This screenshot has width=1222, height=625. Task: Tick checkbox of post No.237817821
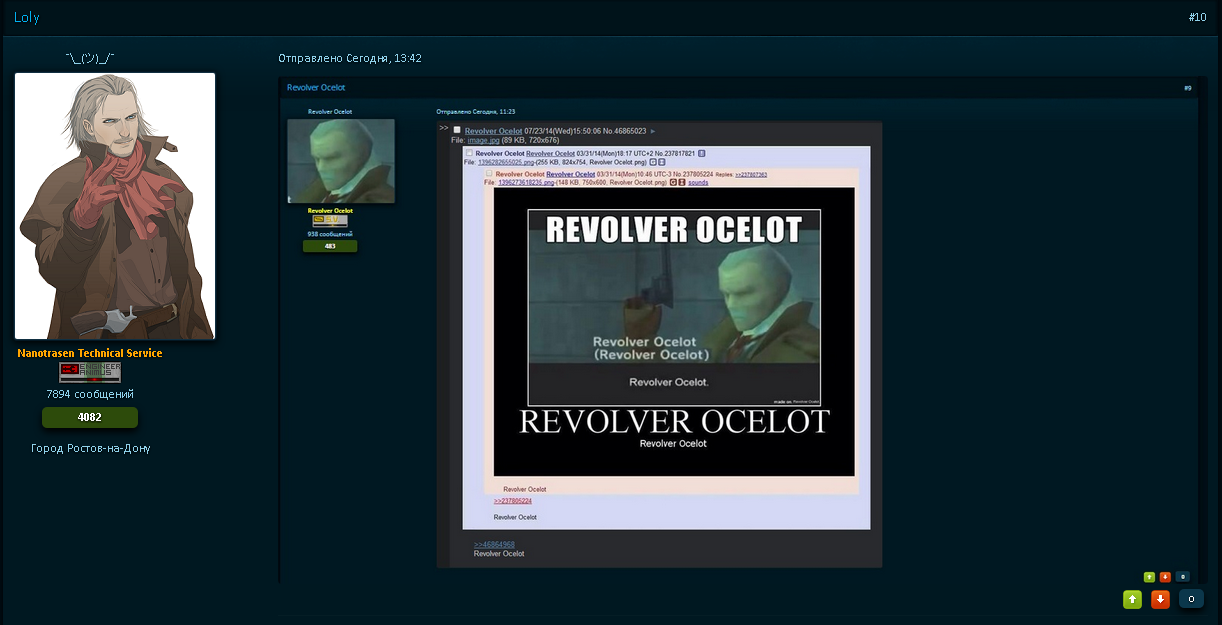(469, 153)
